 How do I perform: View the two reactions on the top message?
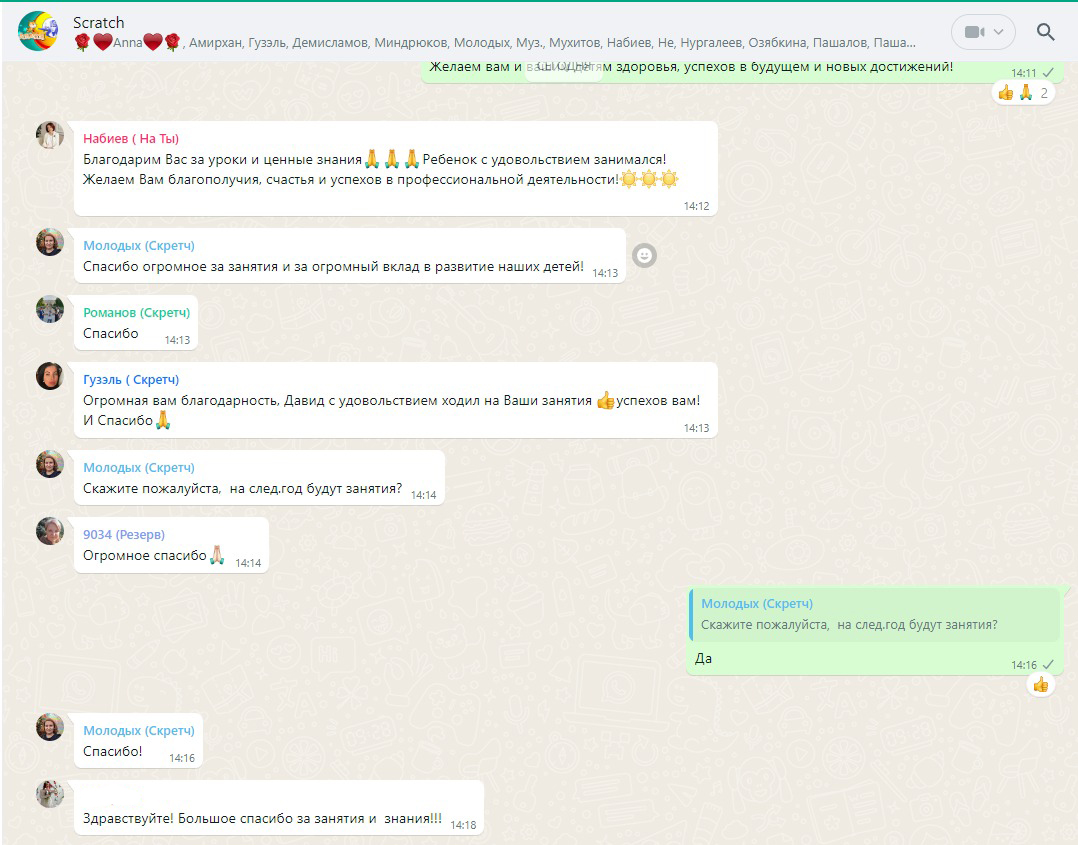(x=1022, y=93)
